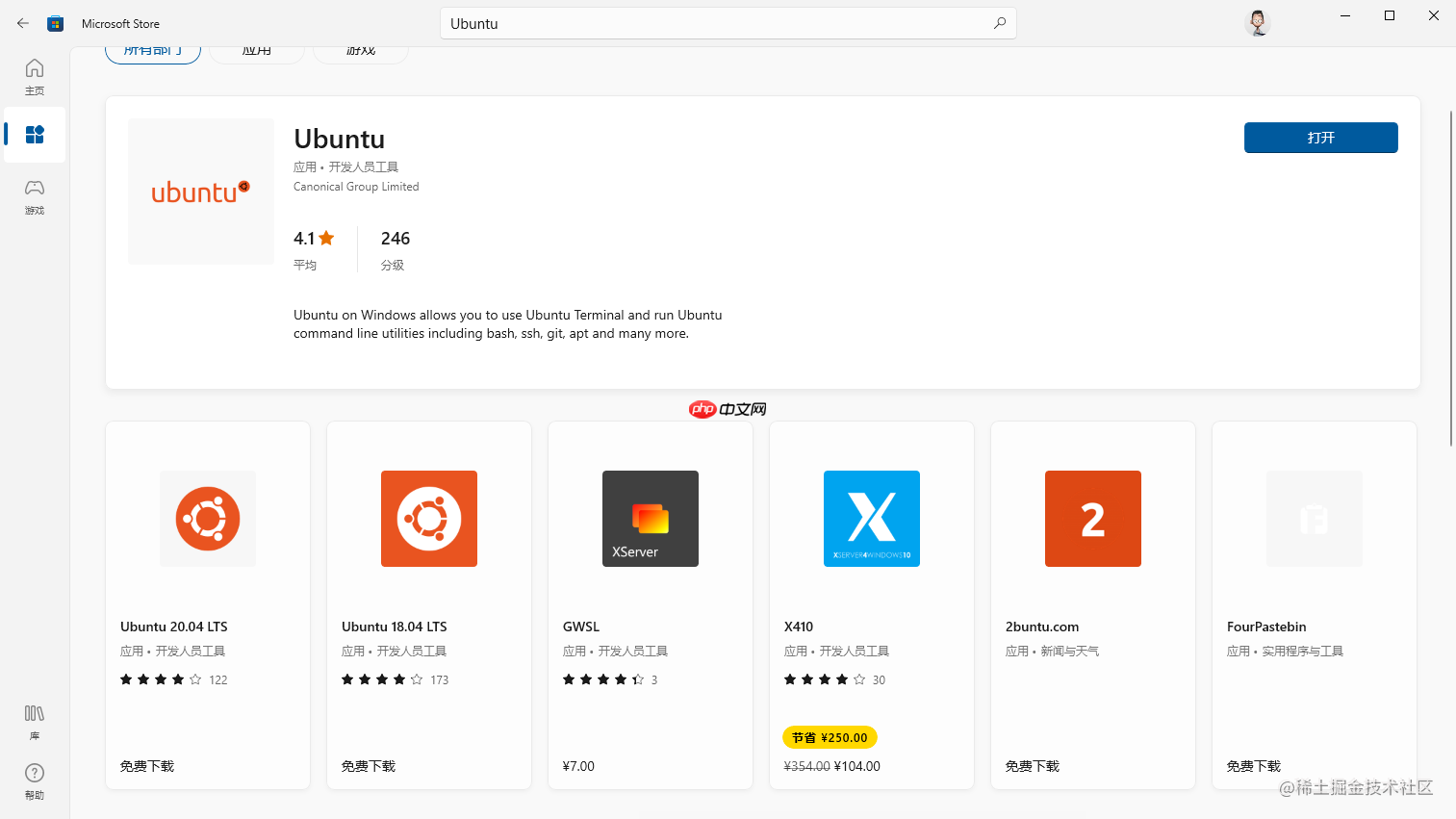Click the Canonical Group Limited publisher text
Viewport: 1456px width, 819px height.
coord(356,187)
